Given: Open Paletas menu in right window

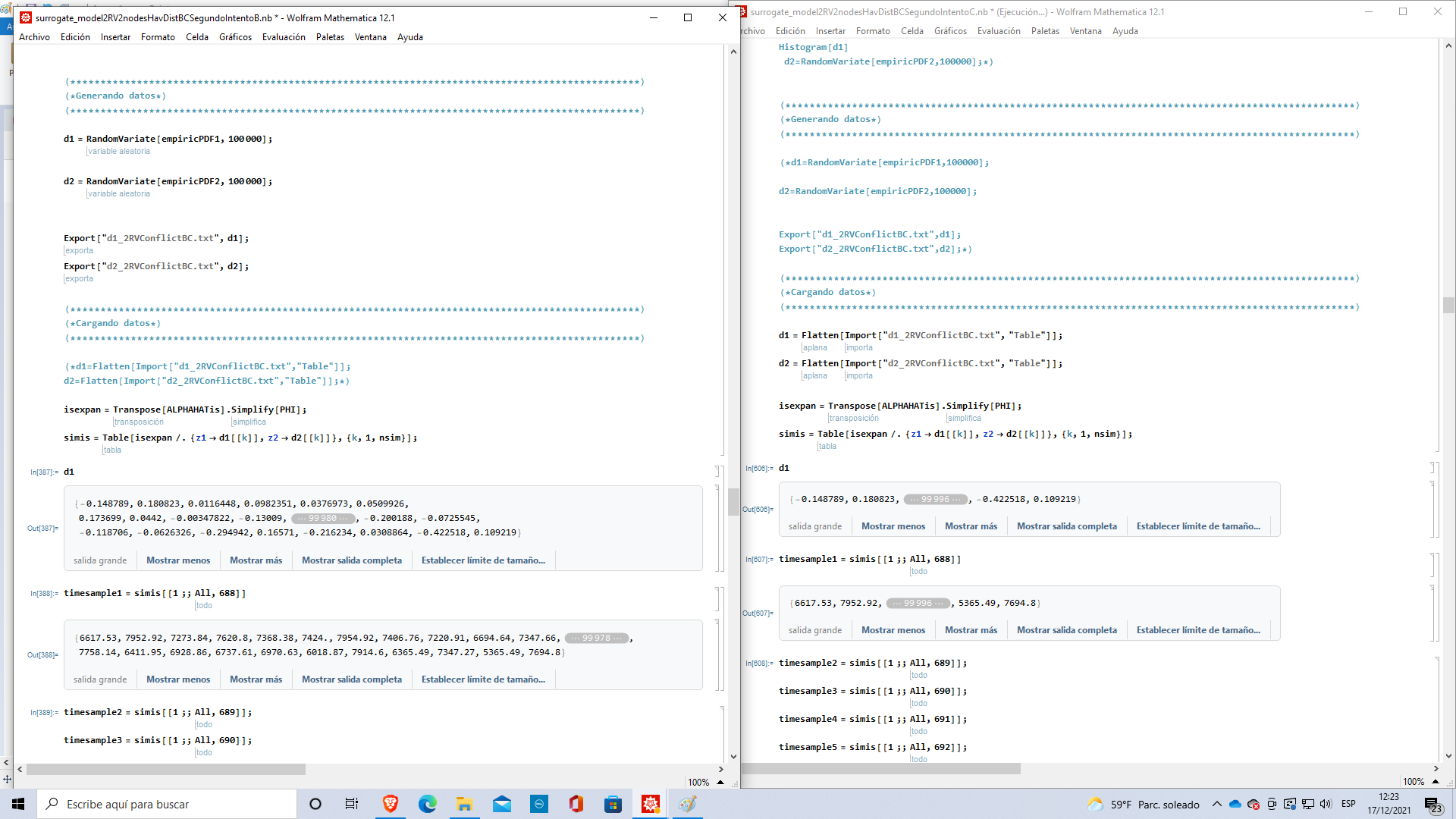Looking at the screenshot, I should [1045, 31].
